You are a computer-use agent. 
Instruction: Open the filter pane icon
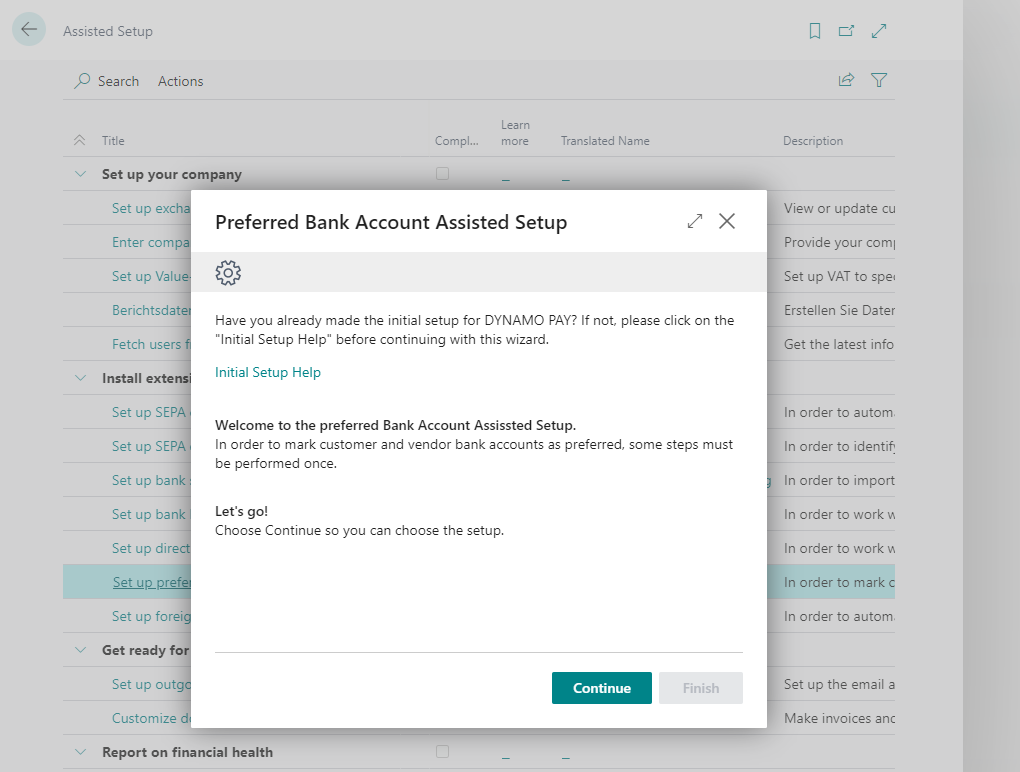[x=879, y=80]
